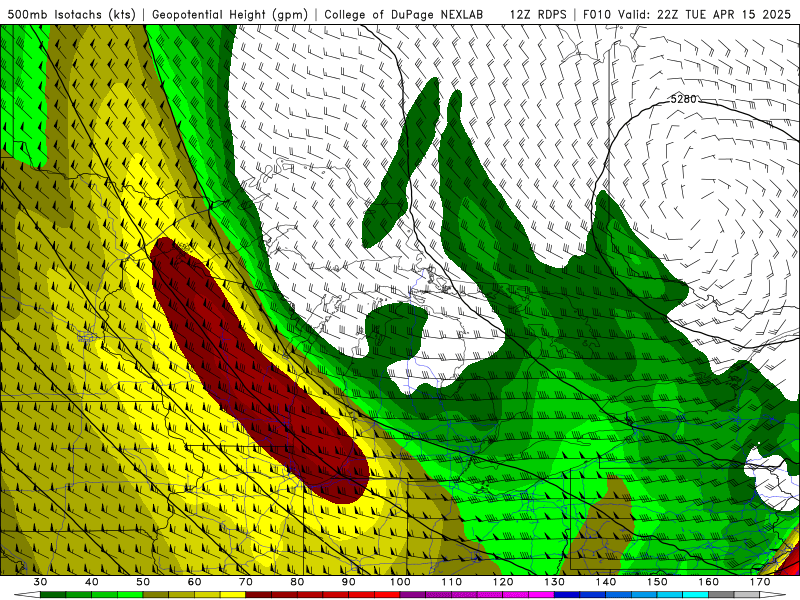Click the 90 value on the color scale
The height and width of the screenshot is (600, 800).
[349, 582]
